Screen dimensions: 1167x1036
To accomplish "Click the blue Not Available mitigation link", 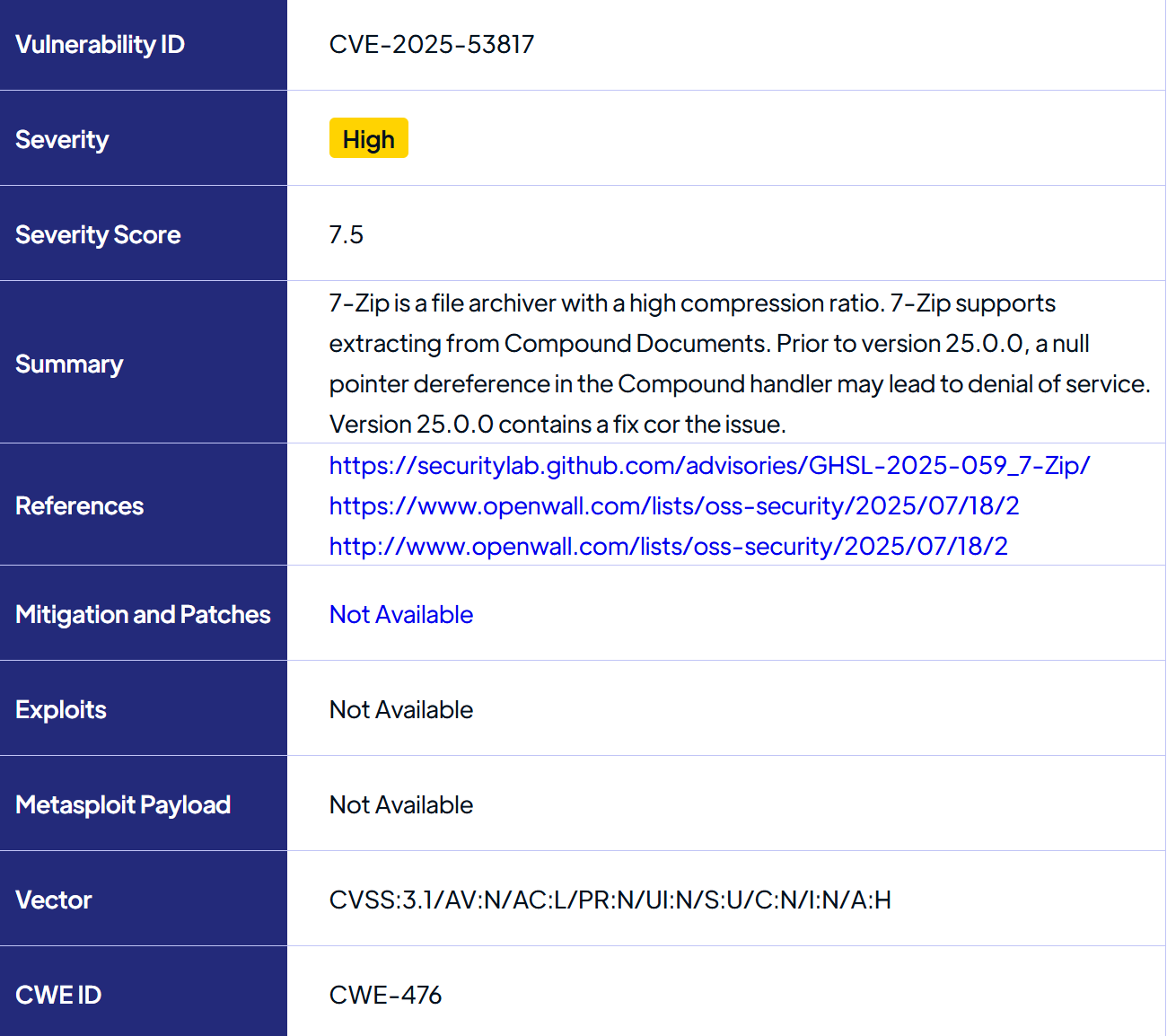I will point(401,614).
